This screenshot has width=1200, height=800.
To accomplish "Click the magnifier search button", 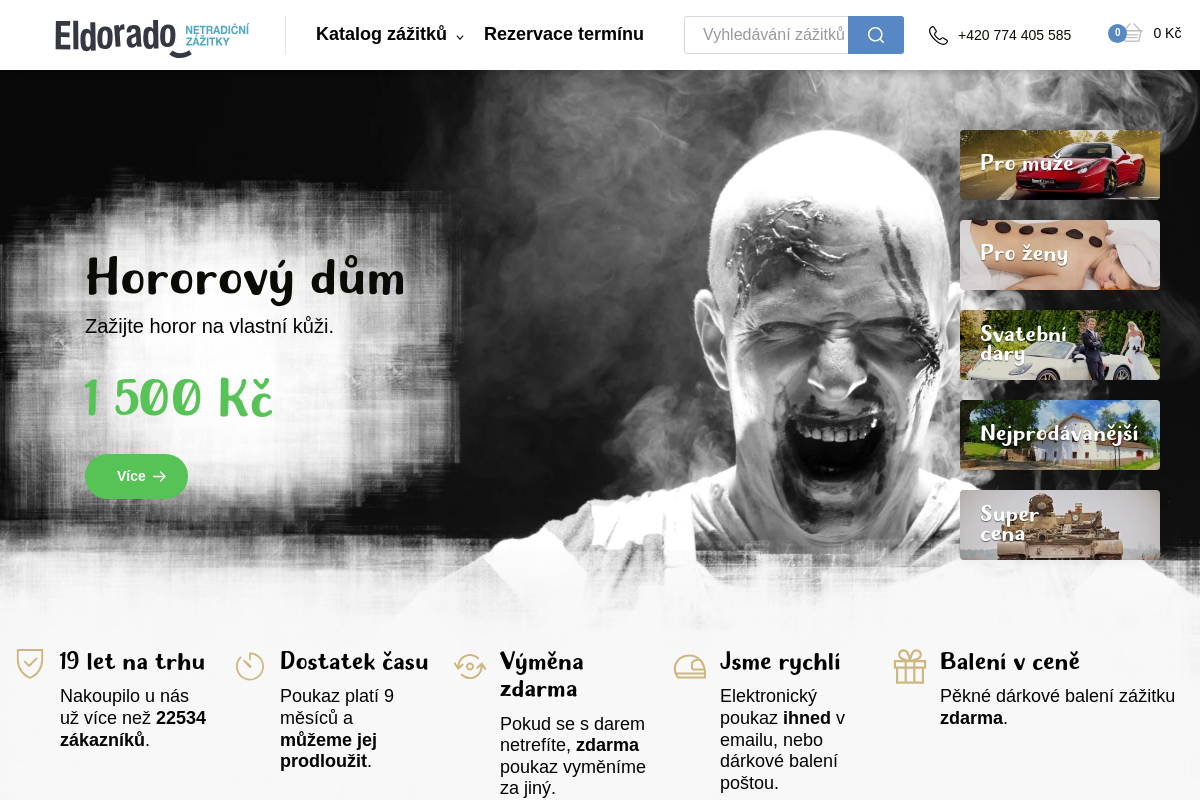I will coord(875,35).
